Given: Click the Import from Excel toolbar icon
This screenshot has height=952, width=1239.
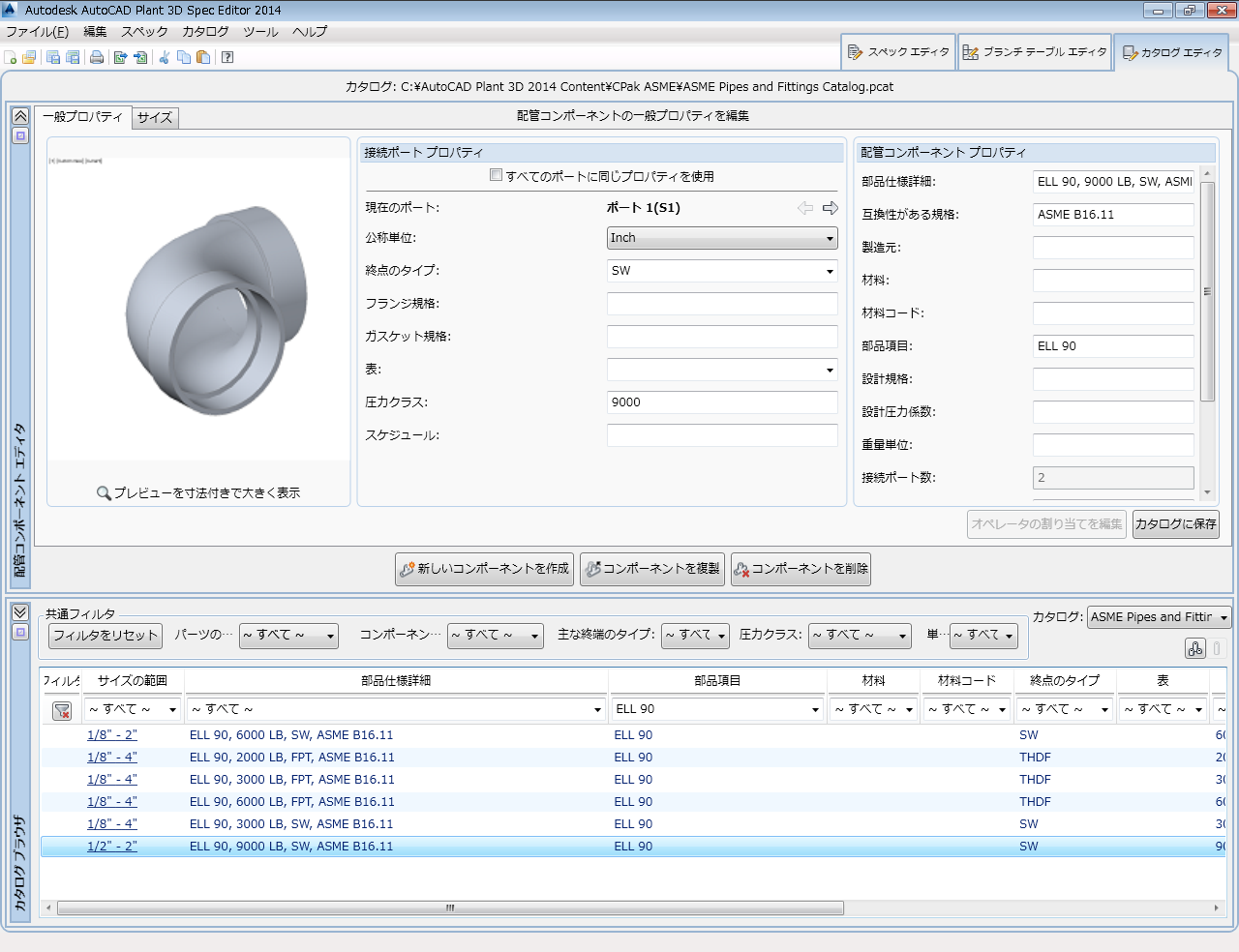Looking at the screenshot, I should click(140, 57).
